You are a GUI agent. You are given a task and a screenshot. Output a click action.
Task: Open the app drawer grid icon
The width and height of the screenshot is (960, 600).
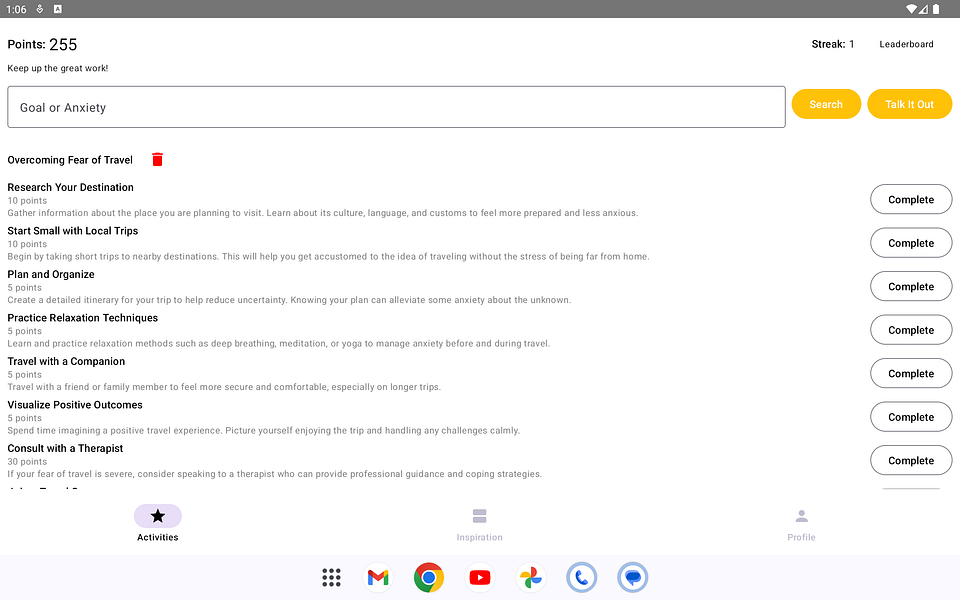tap(331, 577)
